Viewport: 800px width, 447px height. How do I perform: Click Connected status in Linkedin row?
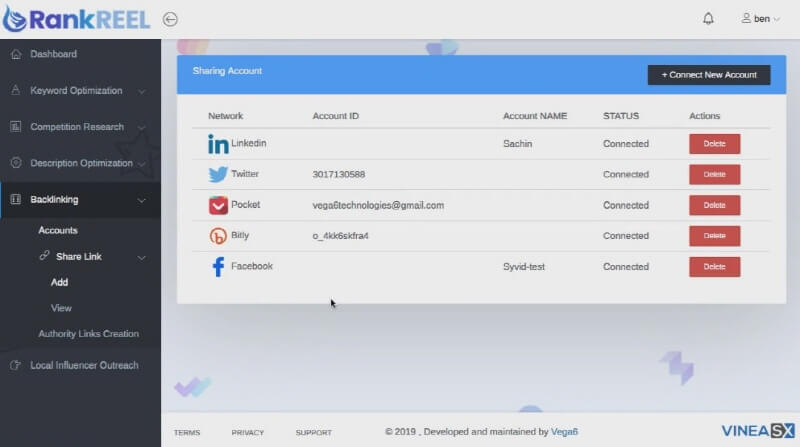(626, 144)
